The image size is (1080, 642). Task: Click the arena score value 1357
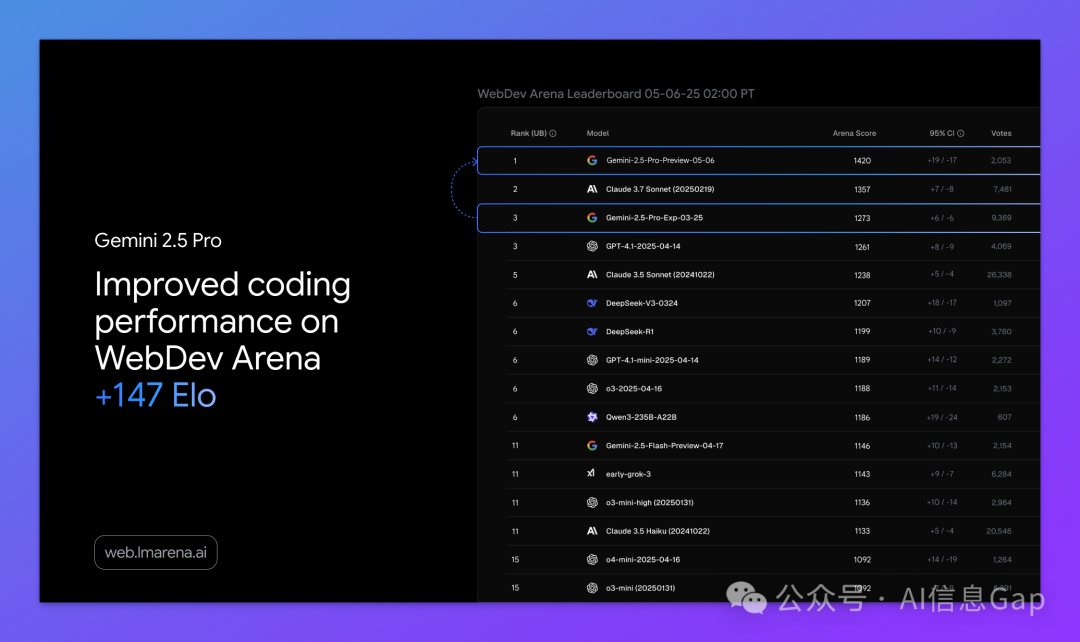tap(862, 189)
